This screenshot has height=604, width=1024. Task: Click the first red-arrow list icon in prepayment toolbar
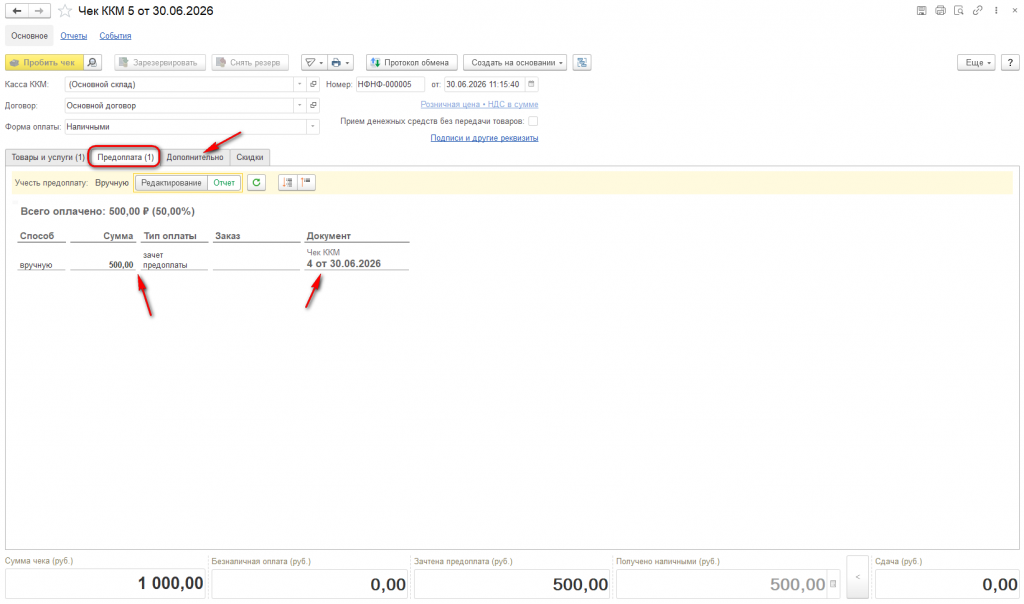coord(287,183)
